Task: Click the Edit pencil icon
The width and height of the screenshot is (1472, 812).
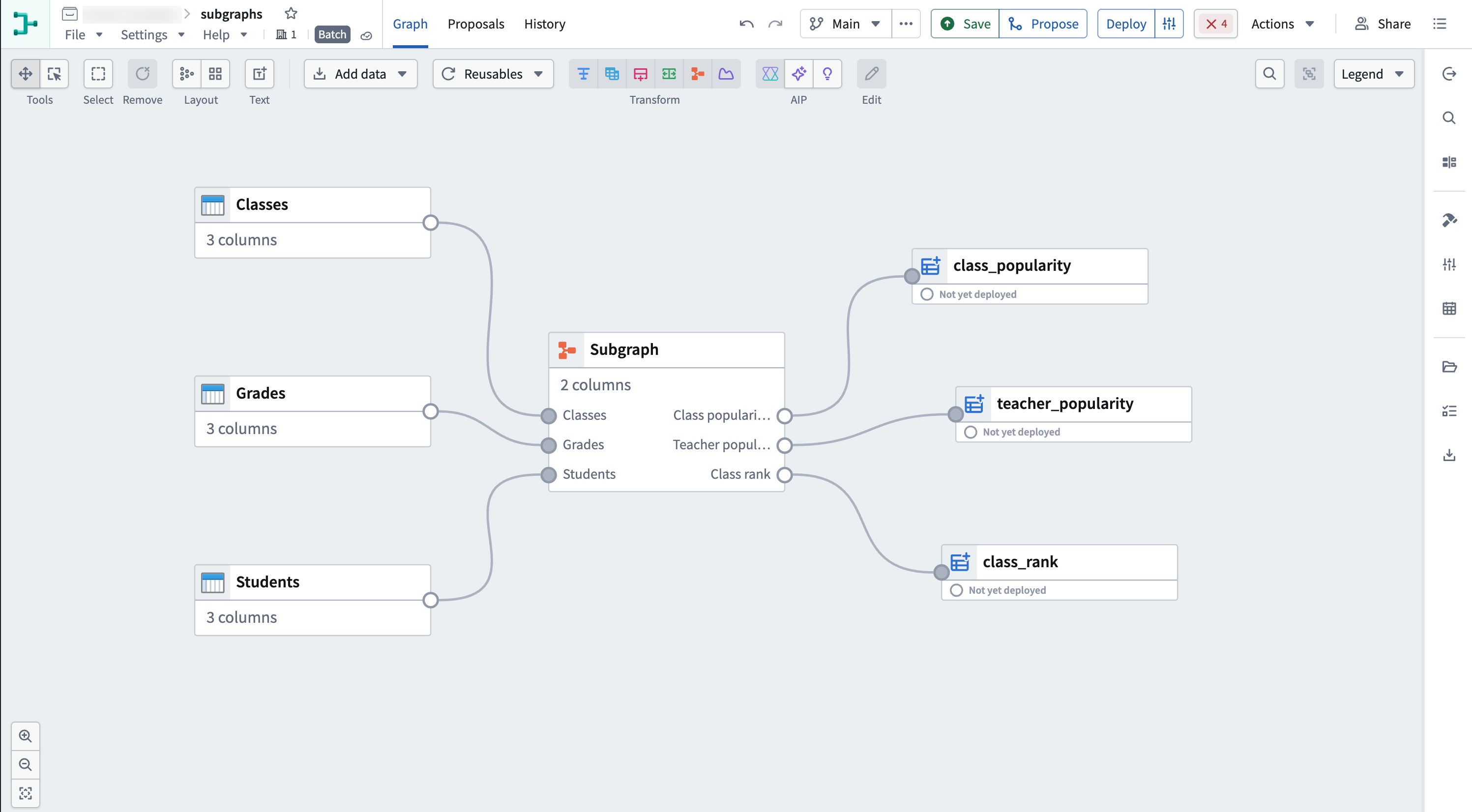Action: [871, 74]
